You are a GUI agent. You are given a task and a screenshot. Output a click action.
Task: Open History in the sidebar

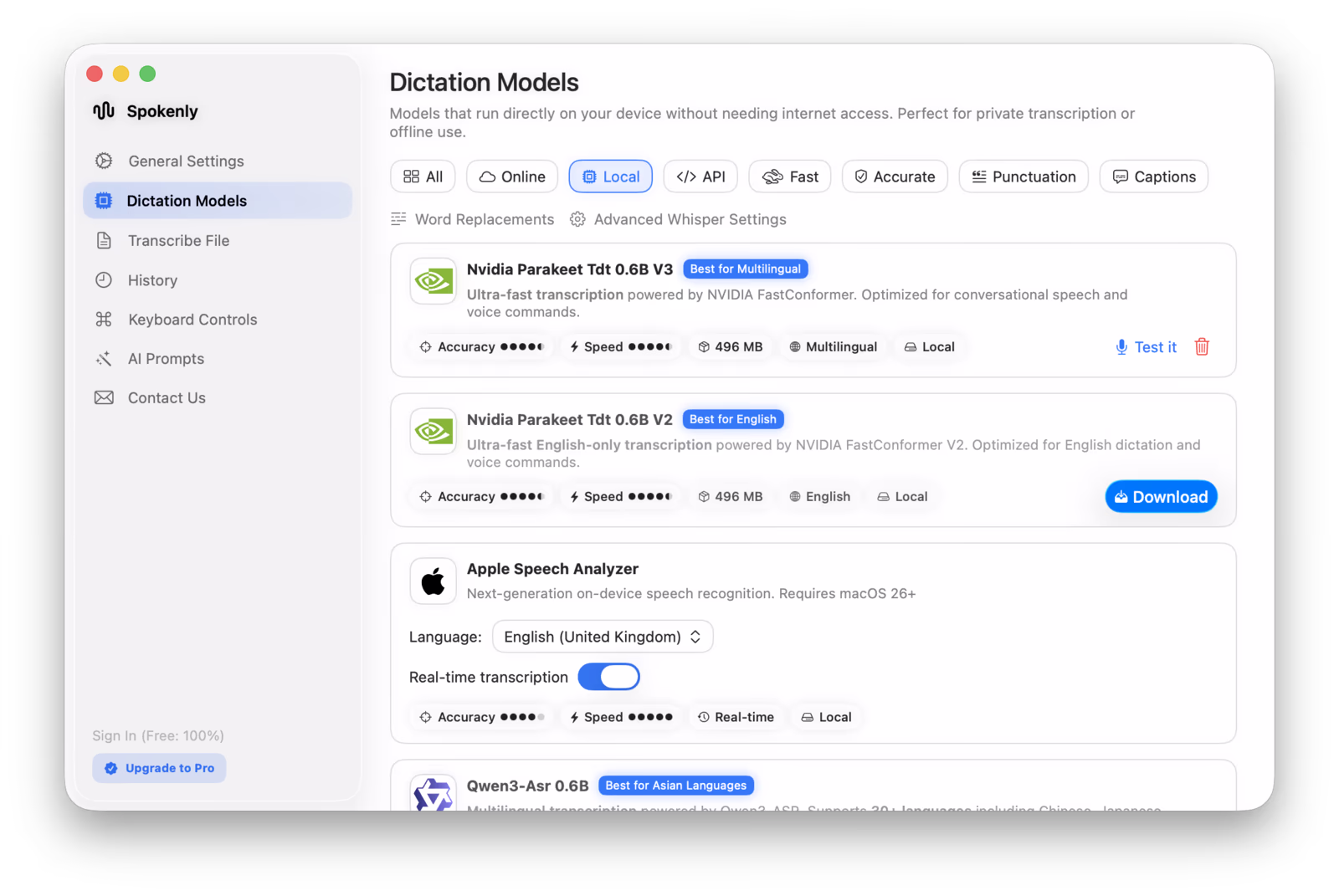[x=218, y=280]
